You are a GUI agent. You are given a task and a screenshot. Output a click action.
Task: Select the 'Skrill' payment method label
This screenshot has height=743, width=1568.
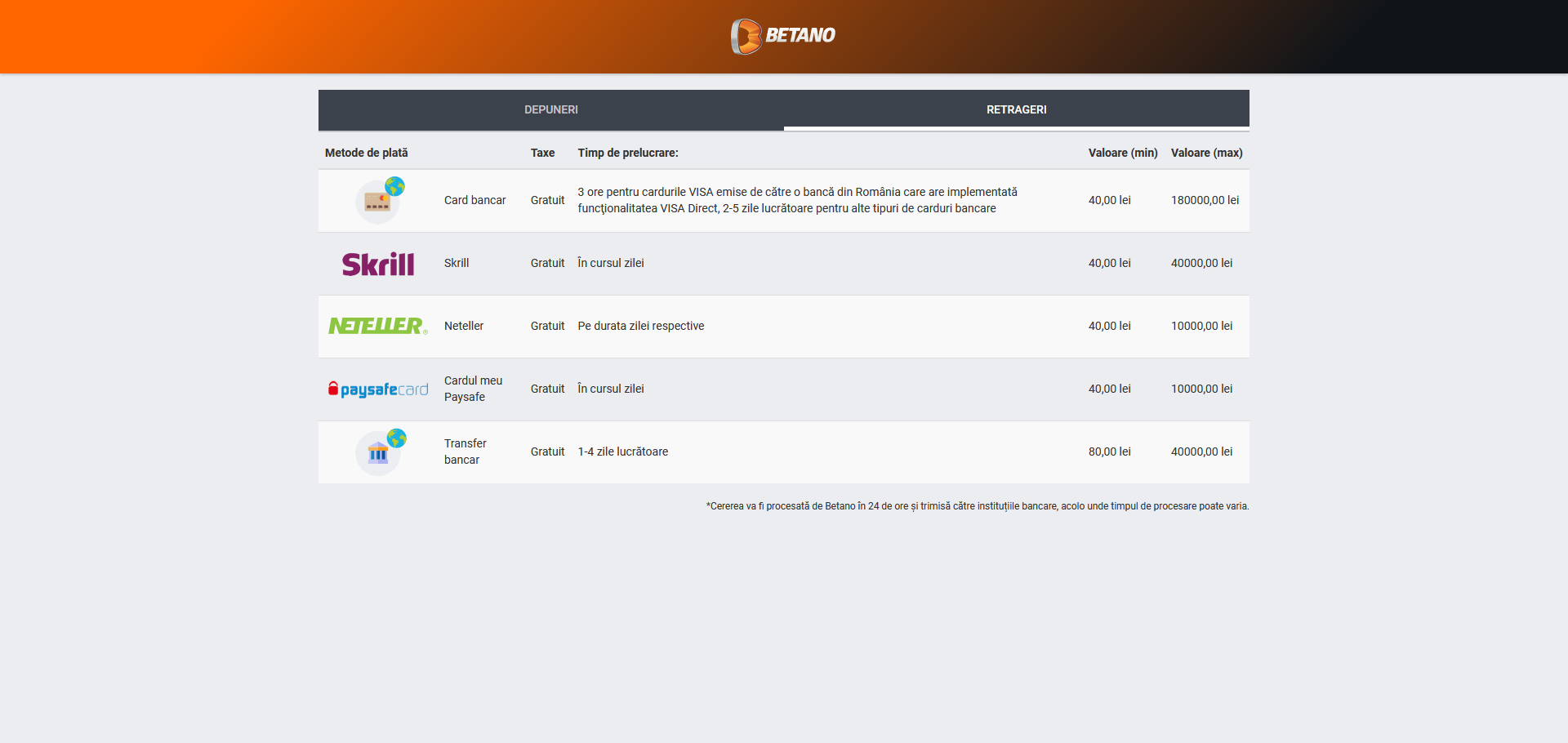pyautogui.click(x=457, y=263)
